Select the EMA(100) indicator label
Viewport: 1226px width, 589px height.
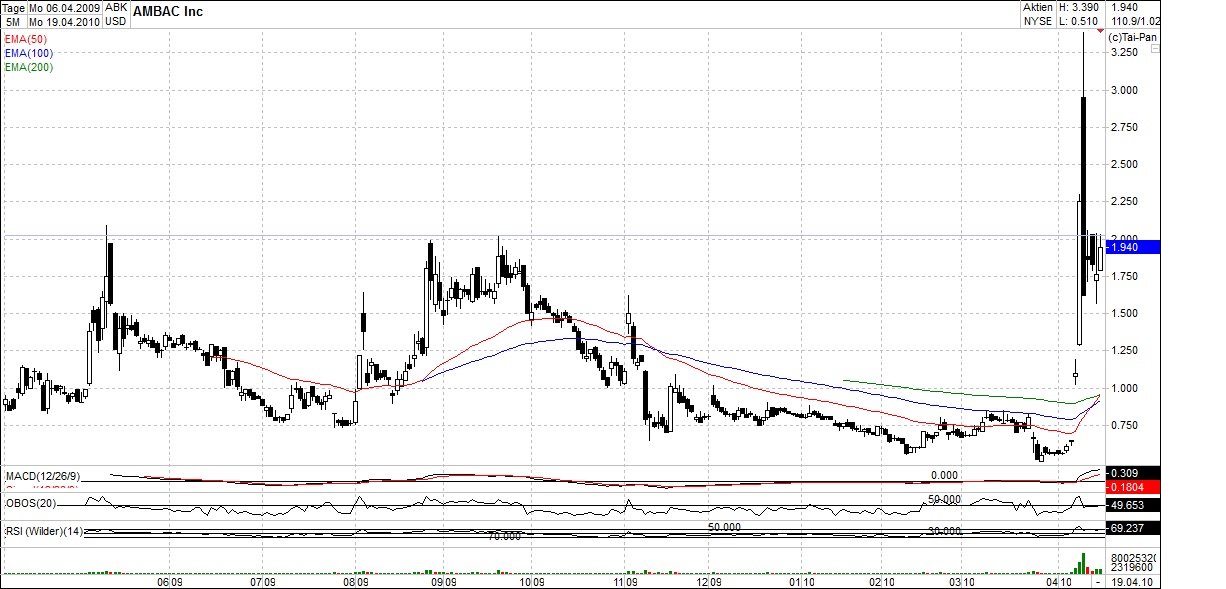coord(29,52)
